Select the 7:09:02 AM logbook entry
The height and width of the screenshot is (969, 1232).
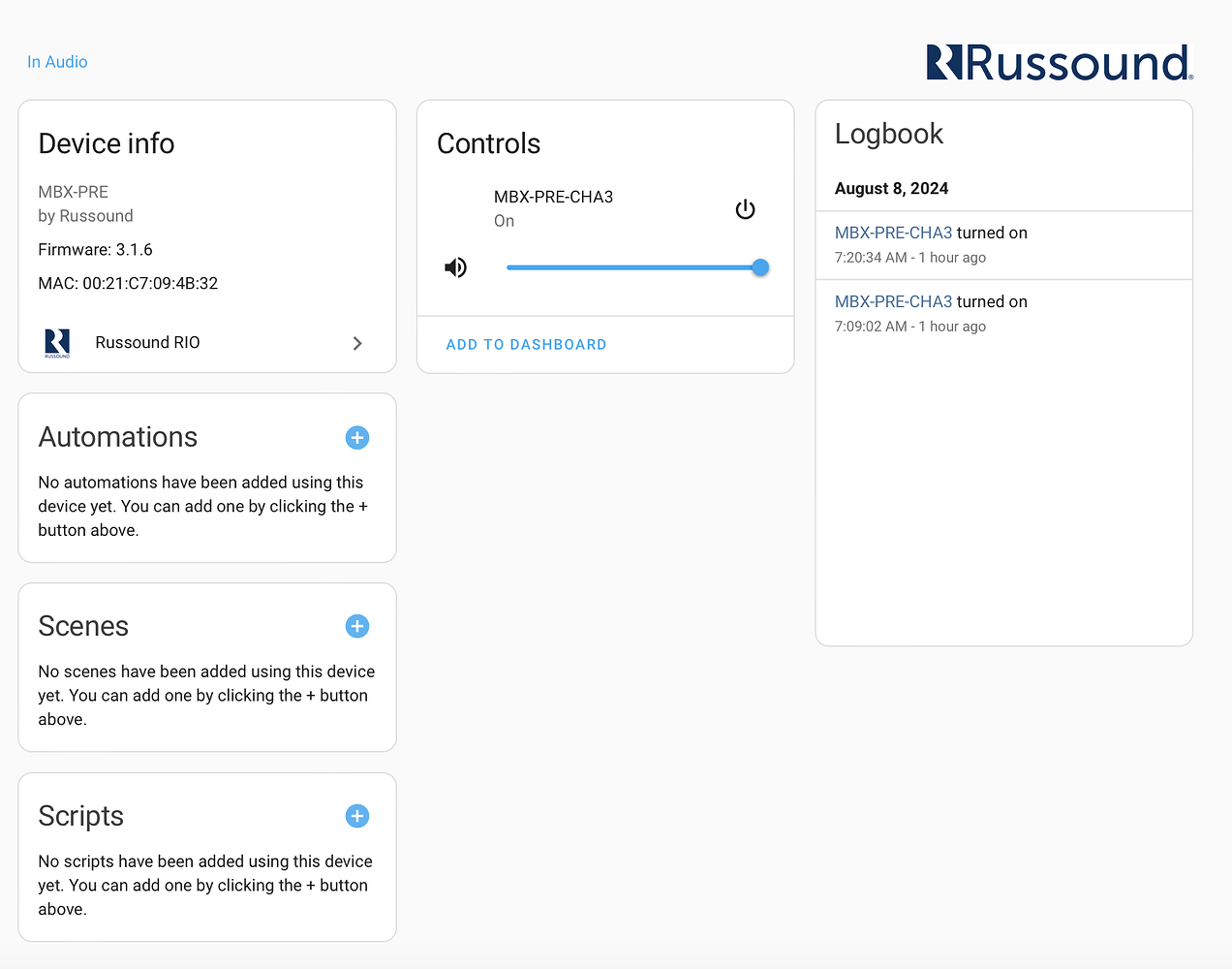coord(893,301)
